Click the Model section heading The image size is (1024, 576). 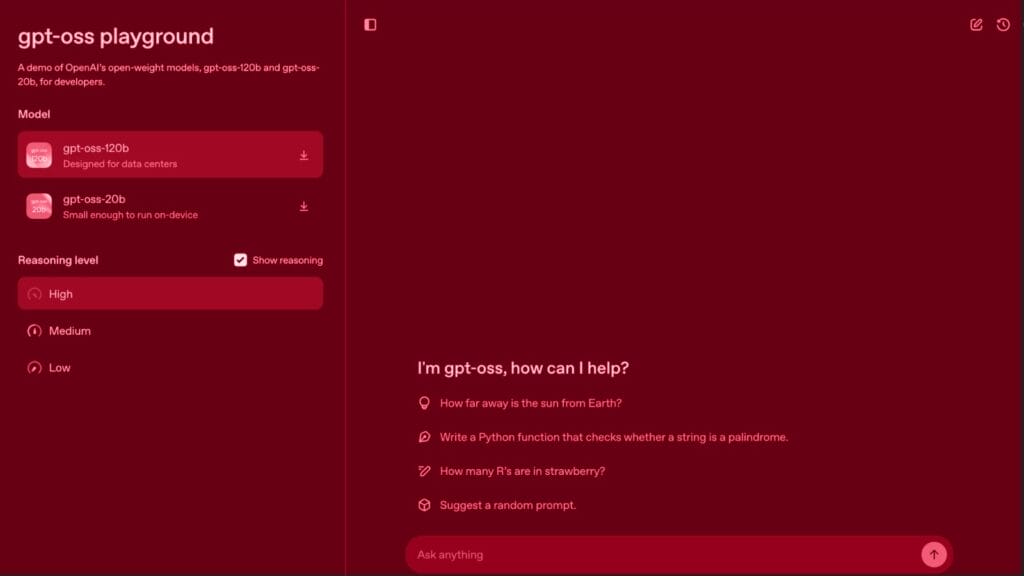tap(34, 114)
